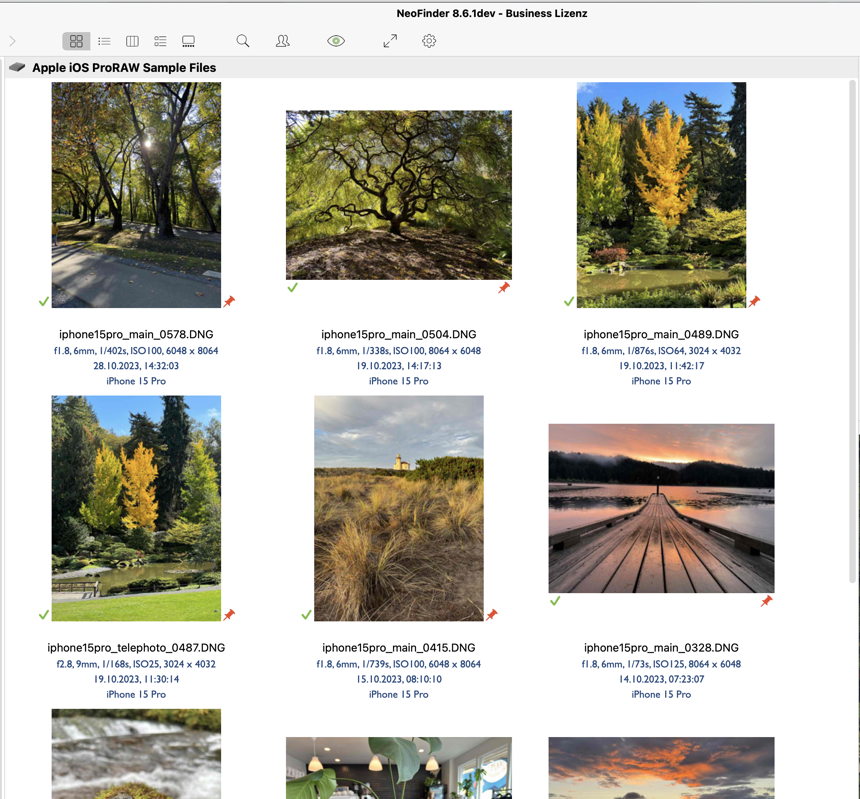Switch to list view
The image size is (860, 799).
pos(104,41)
